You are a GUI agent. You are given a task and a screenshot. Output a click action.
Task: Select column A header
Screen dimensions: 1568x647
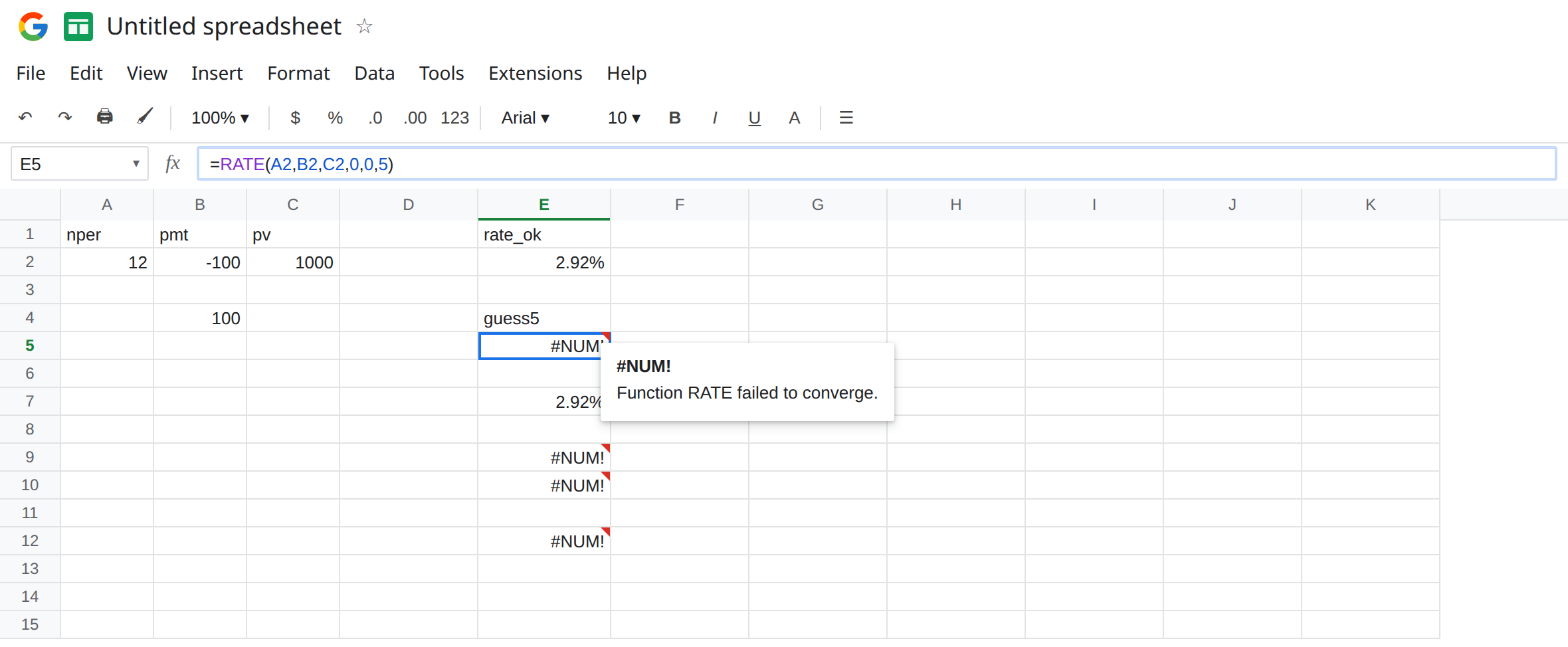pos(107,205)
